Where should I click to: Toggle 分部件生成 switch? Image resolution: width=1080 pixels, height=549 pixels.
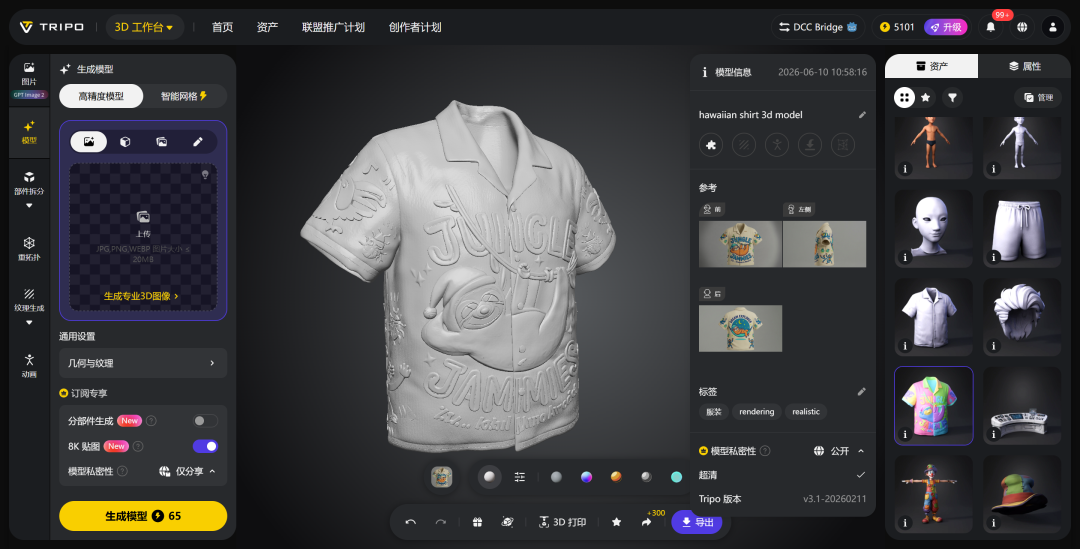click(205, 421)
